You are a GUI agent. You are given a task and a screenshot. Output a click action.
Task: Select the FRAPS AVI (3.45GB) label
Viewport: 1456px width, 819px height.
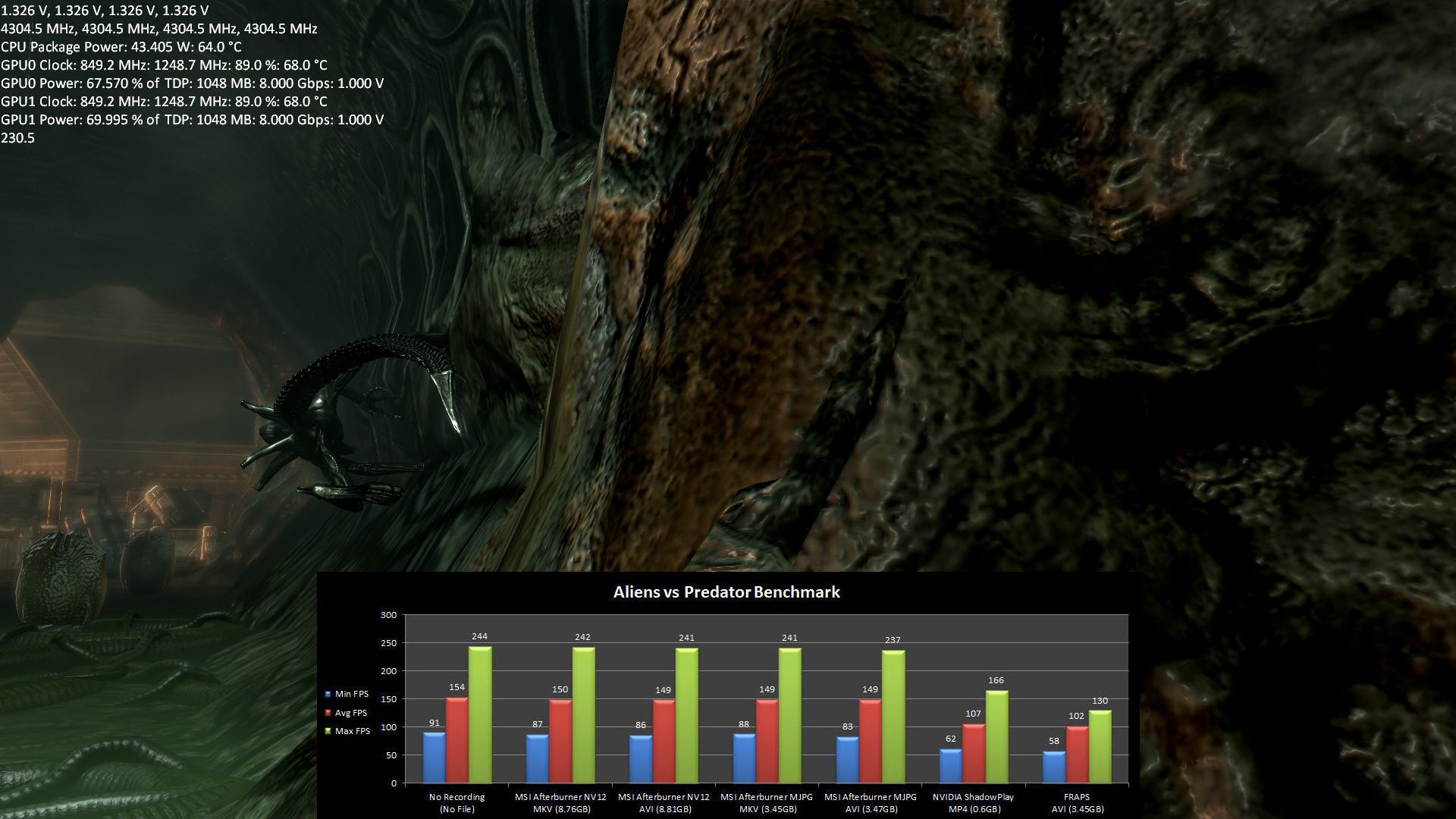coord(1077,803)
